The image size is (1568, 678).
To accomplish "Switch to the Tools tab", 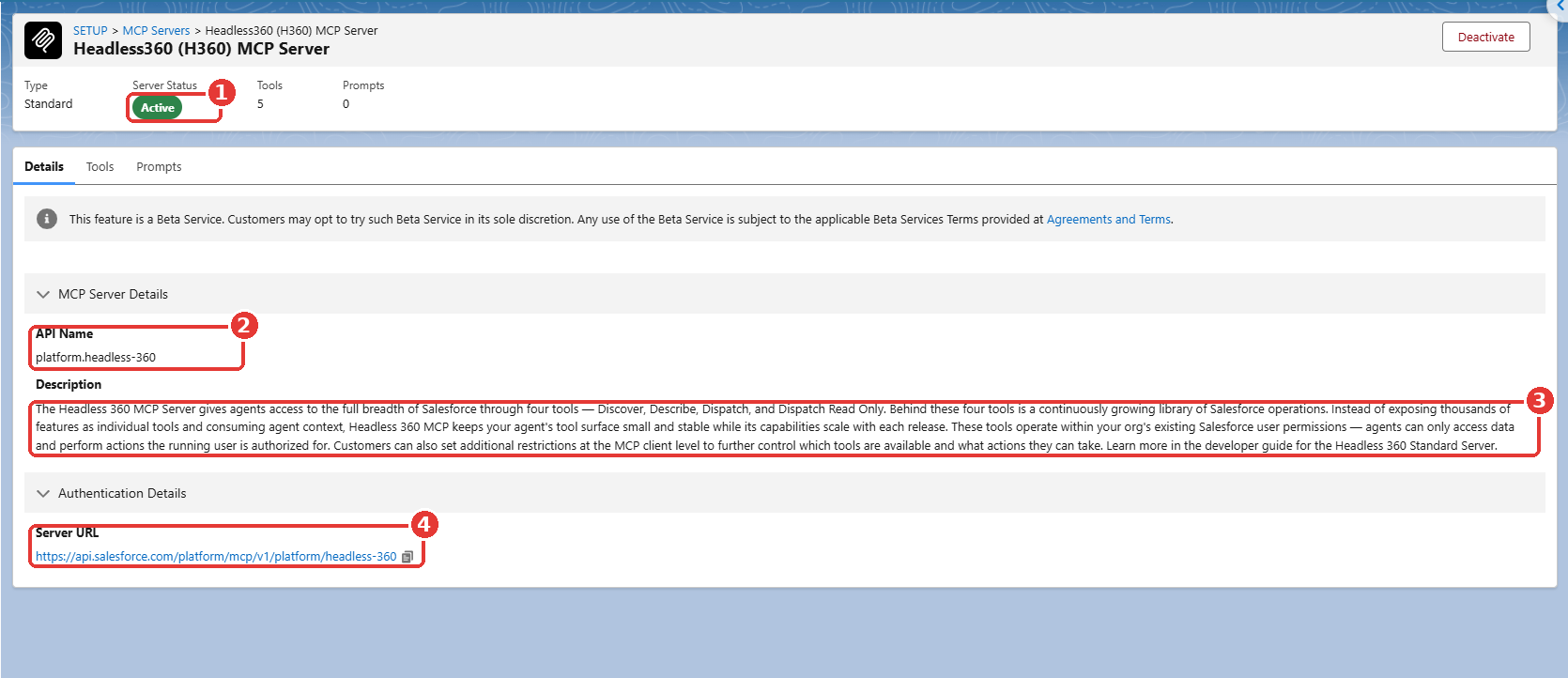I will coord(100,166).
